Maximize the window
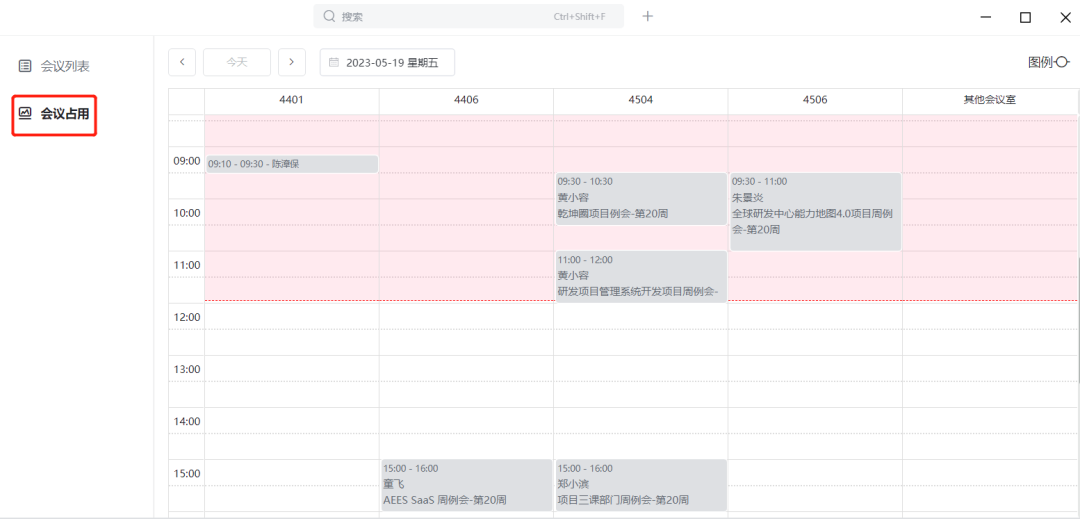The width and height of the screenshot is (1080, 519). (1026, 17)
